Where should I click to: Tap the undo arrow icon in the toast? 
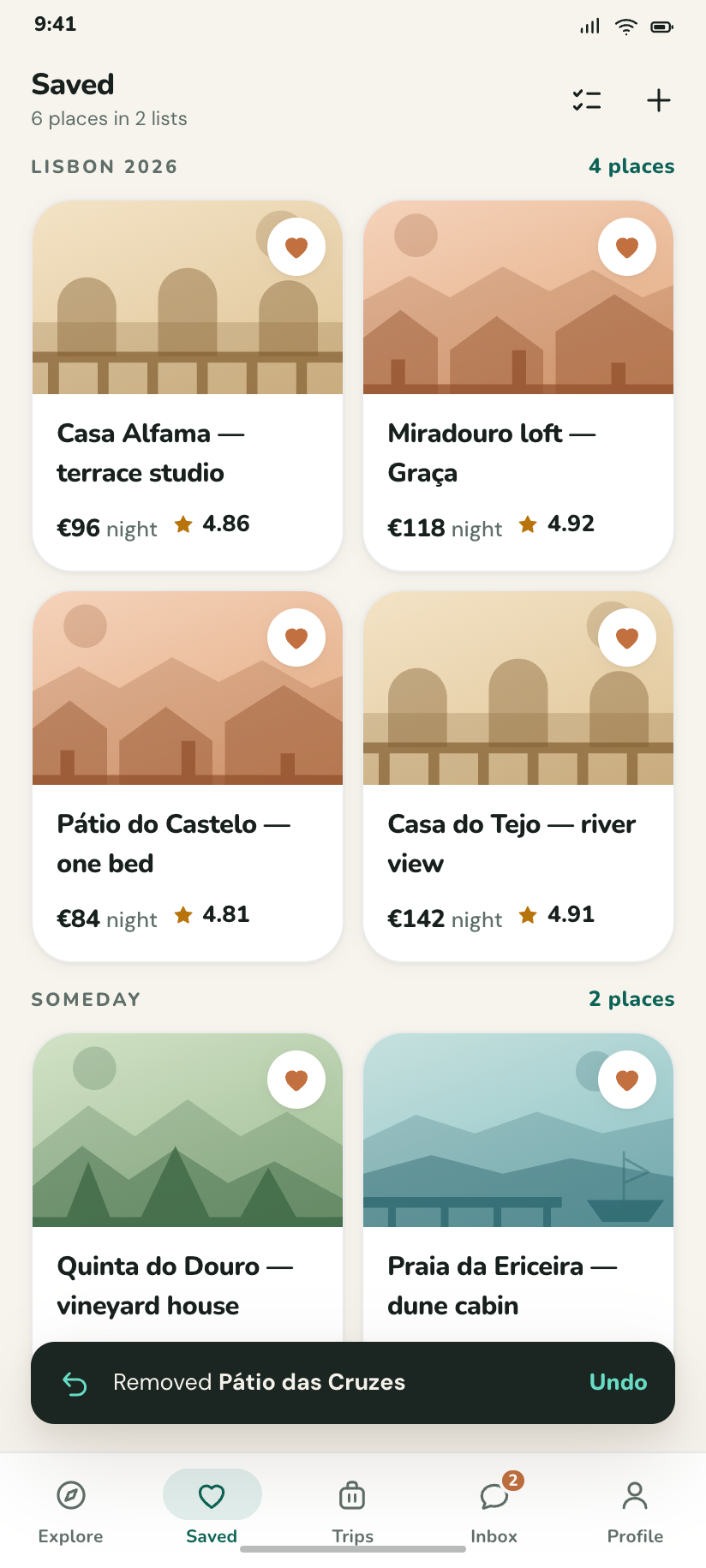coord(75,1383)
